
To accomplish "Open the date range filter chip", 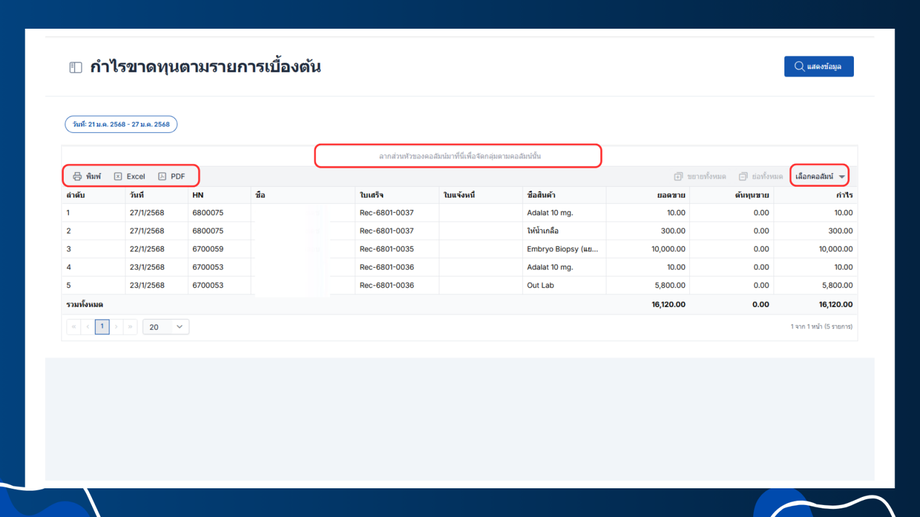I will tap(121, 124).
